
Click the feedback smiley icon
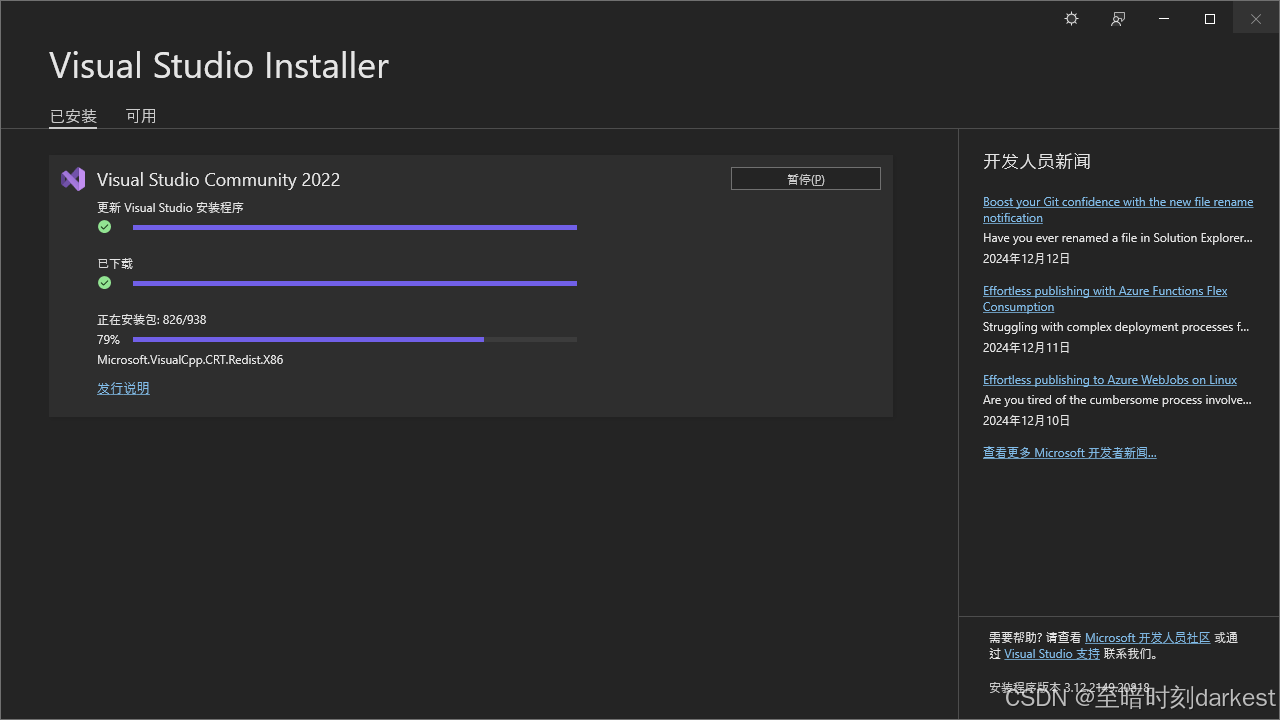(x=1117, y=18)
